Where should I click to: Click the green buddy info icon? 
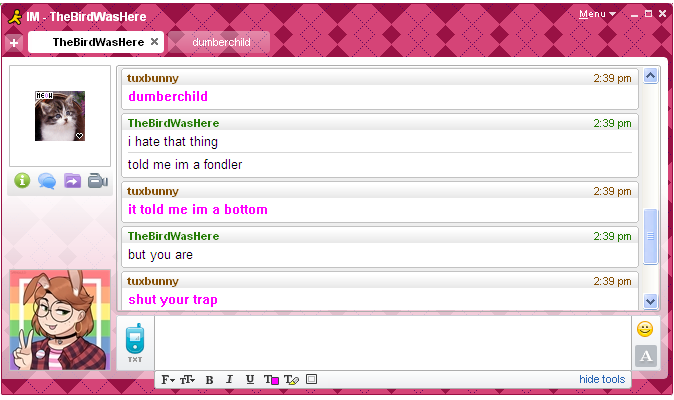pos(22,181)
